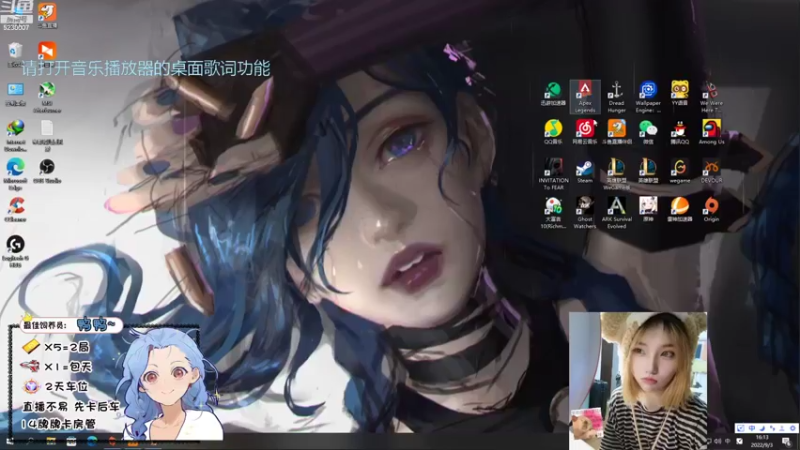Open the Ghost Watchers shortcut
This screenshot has height=450, width=800.
[x=585, y=213]
